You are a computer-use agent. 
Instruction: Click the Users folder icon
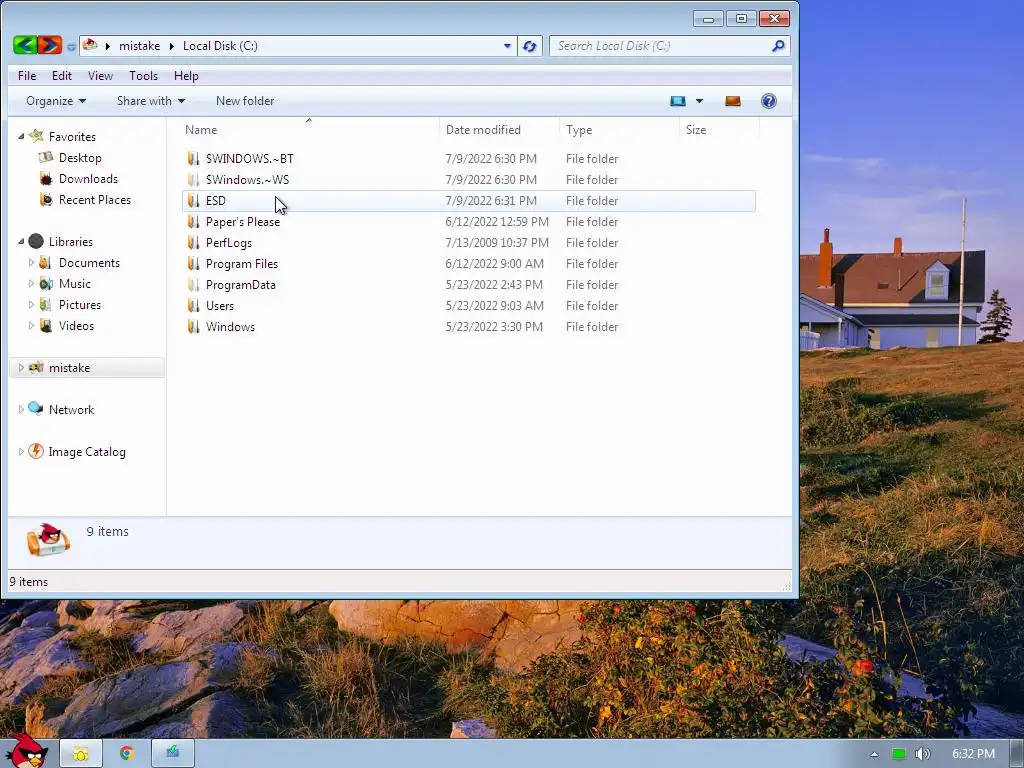click(193, 306)
